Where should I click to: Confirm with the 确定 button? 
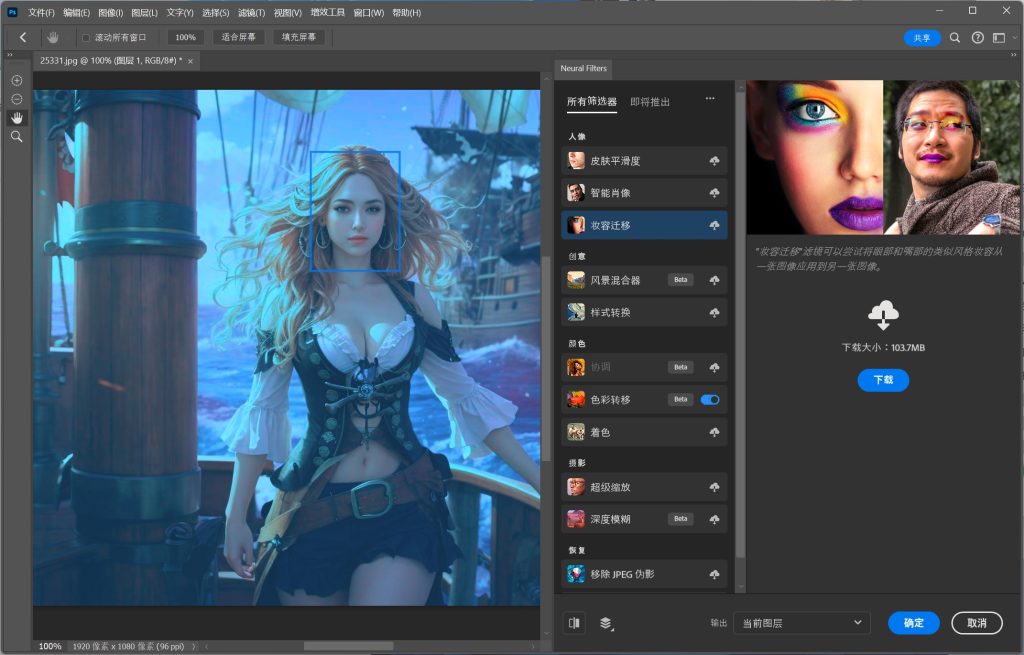(914, 623)
